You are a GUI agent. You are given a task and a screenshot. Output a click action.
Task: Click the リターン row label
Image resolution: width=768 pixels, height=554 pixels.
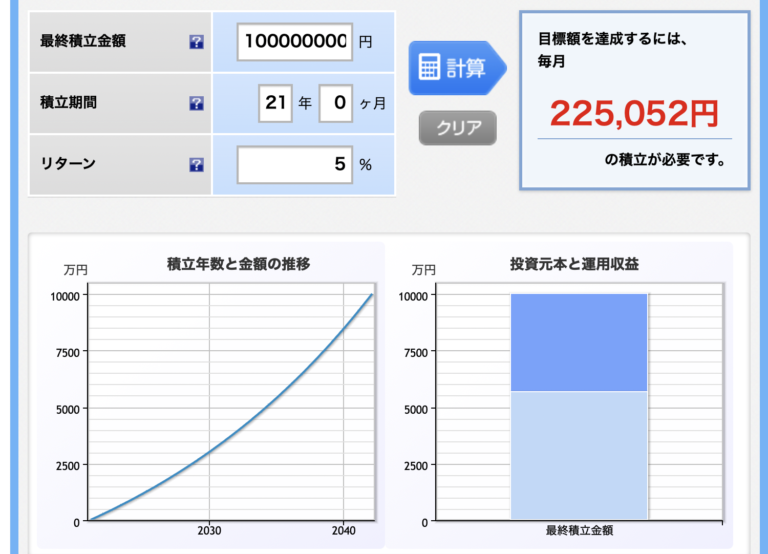click(68, 164)
